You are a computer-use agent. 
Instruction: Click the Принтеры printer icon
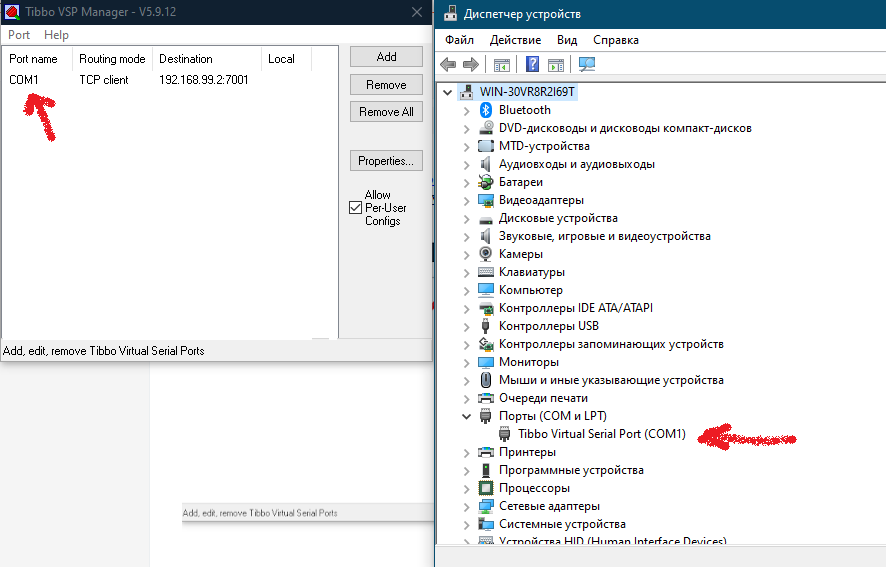[485, 452]
